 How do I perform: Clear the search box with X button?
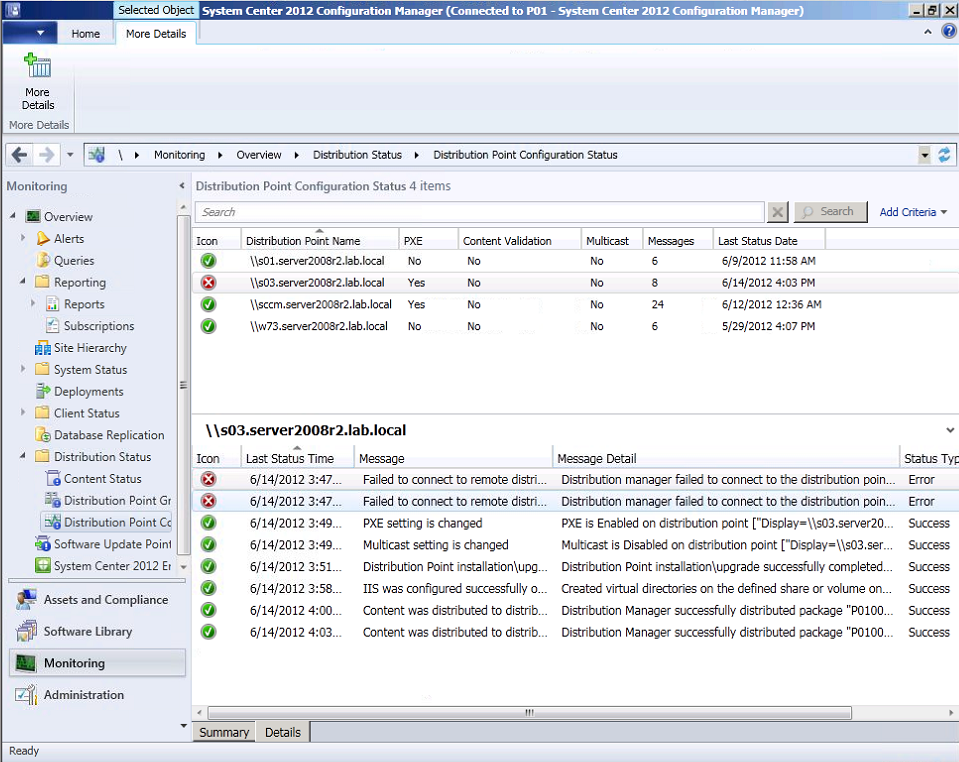coord(777,212)
